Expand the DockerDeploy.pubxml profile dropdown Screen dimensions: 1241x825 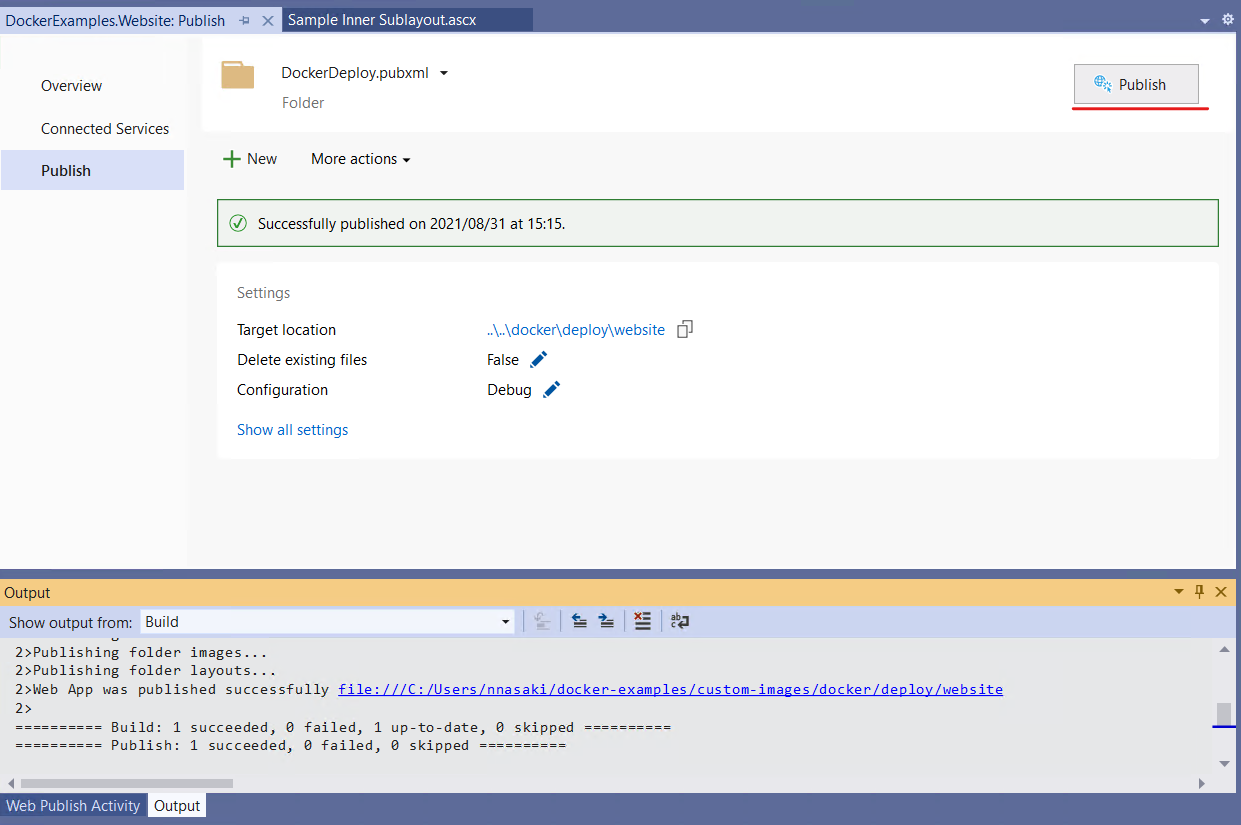pos(444,73)
